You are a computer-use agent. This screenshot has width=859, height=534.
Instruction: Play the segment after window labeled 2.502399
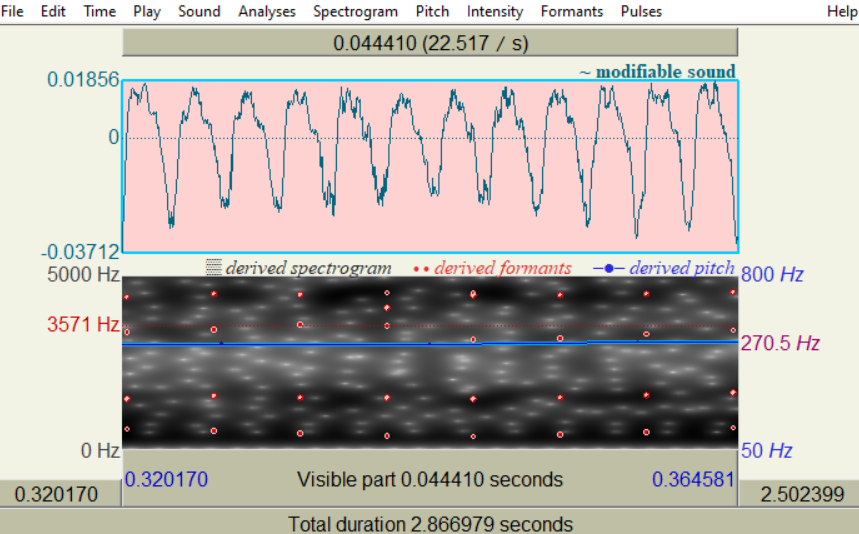pos(799,494)
